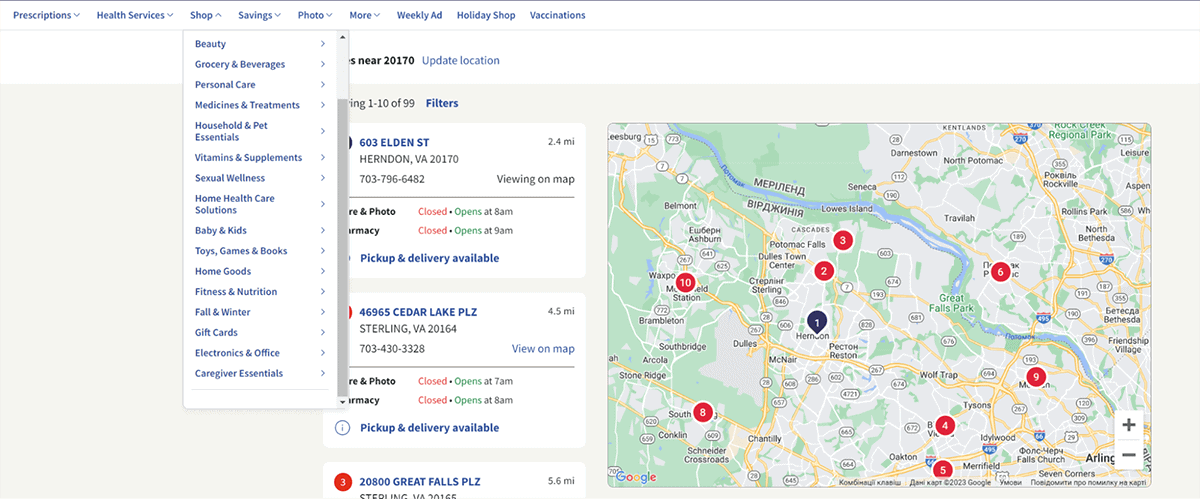The height and width of the screenshot is (499, 1200).
Task: Click map marker number 1
Action: [817, 323]
